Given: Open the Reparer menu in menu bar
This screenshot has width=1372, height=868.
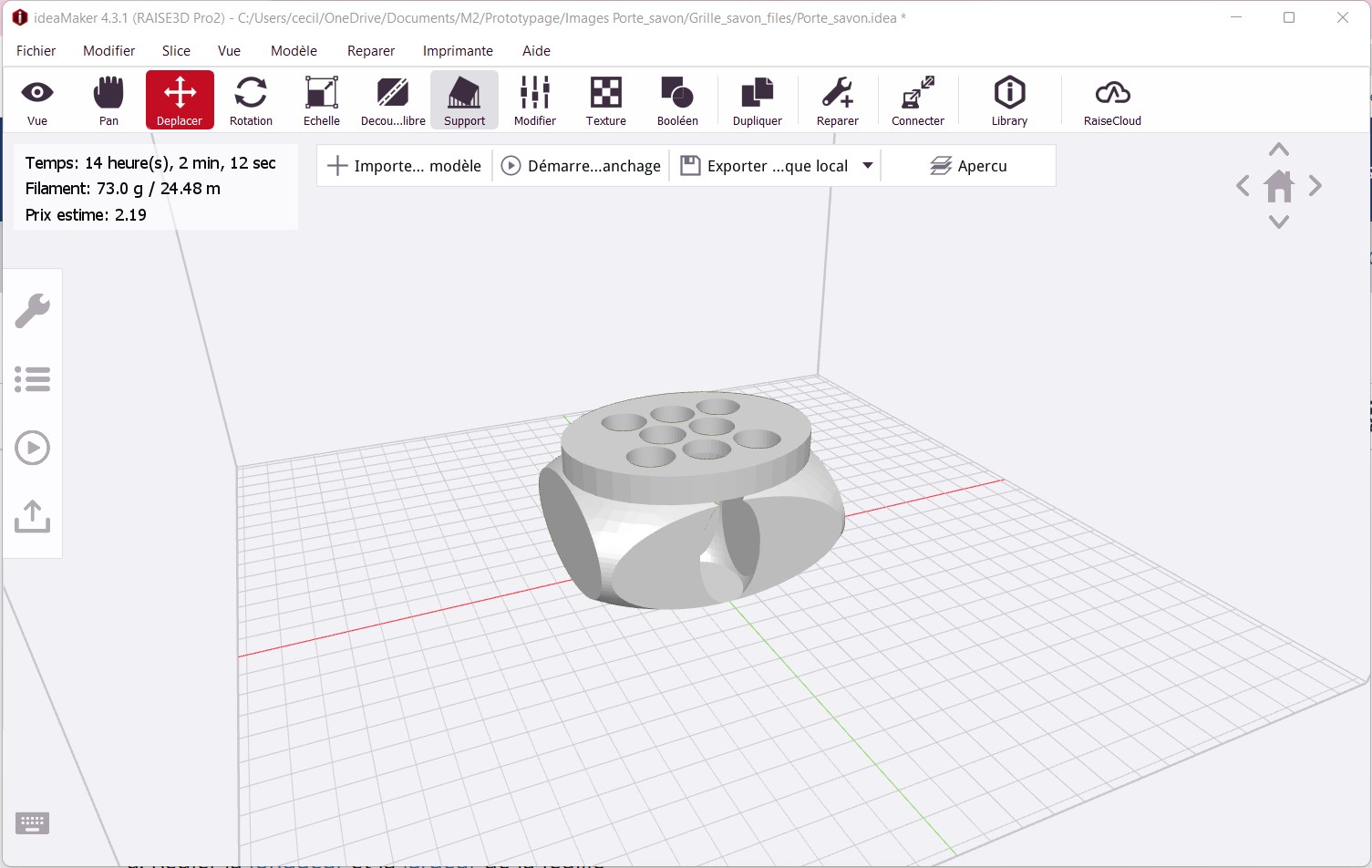Looking at the screenshot, I should tap(371, 51).
